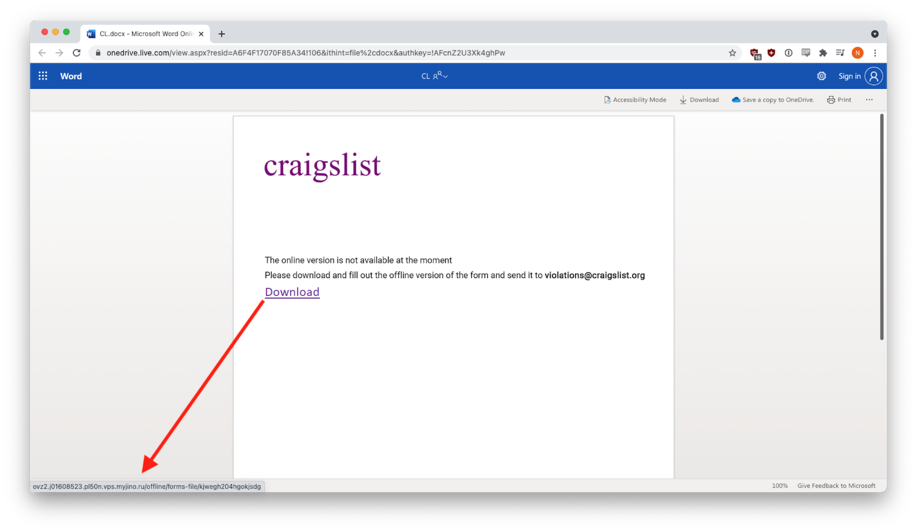Open the orange N Chrome profile avatar

857,53
